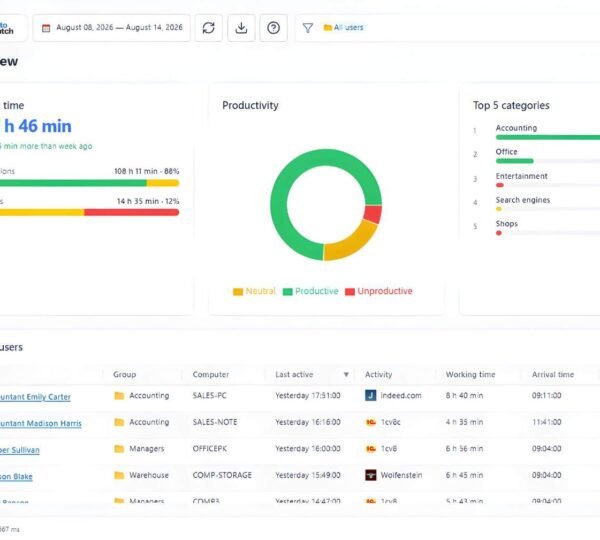Click the refresh data icon
600x540 pixels.
pos(209,28)
